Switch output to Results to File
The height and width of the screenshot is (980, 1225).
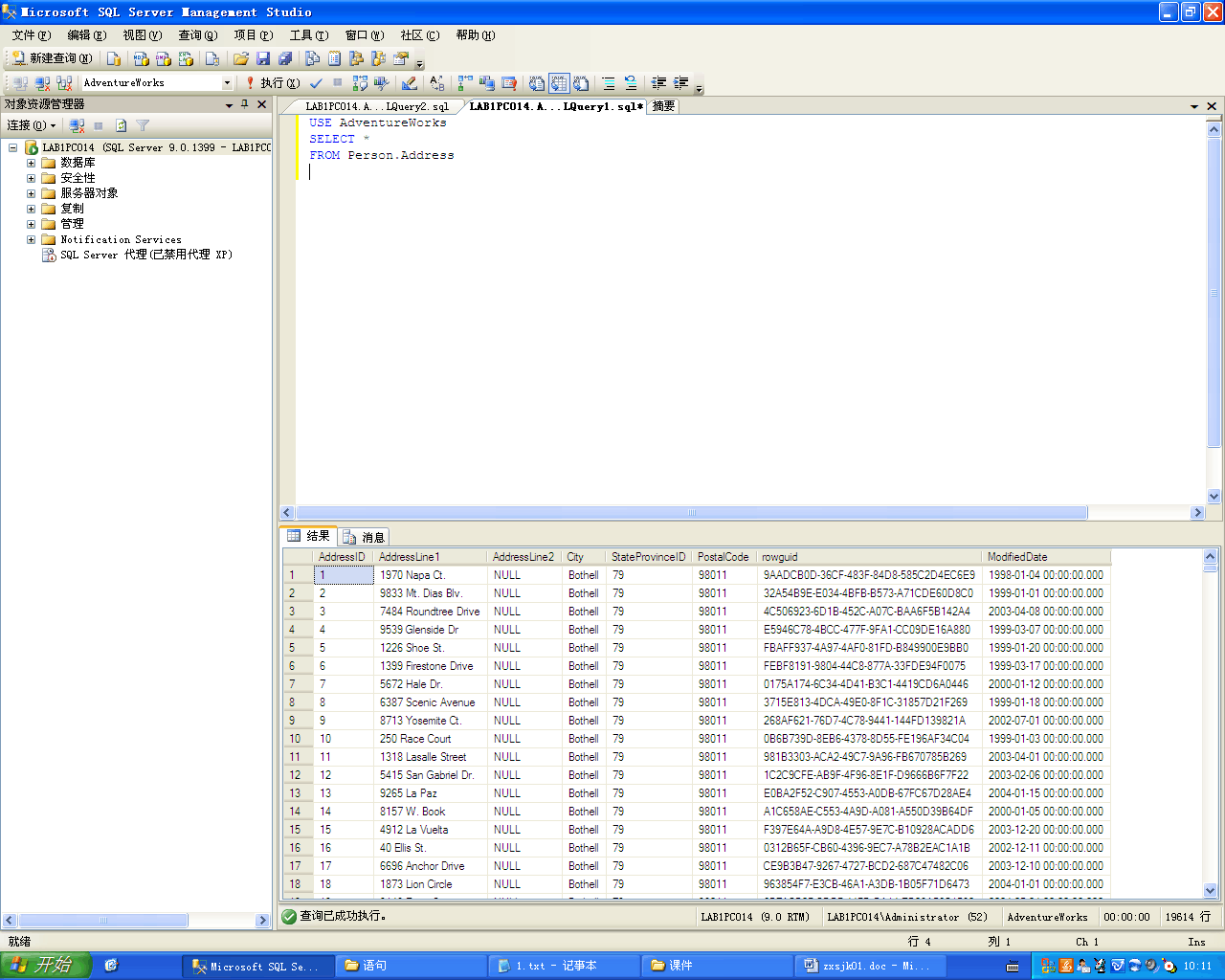(x=581, y=83)
